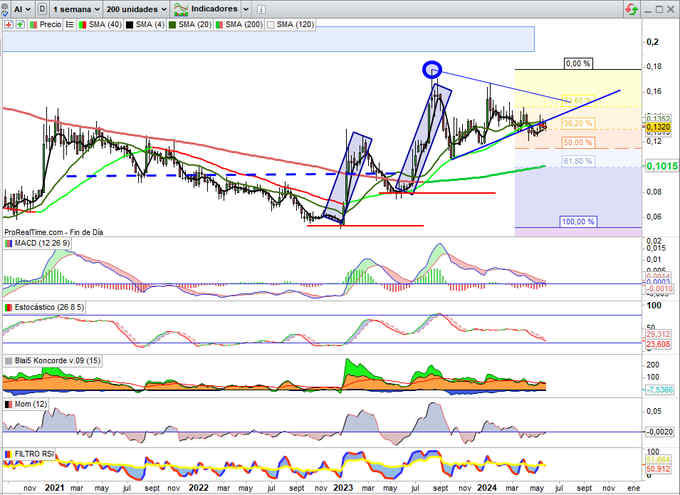The image size is (680, 495).
Task: Open the price list settings icon
Action: [69, 25]
